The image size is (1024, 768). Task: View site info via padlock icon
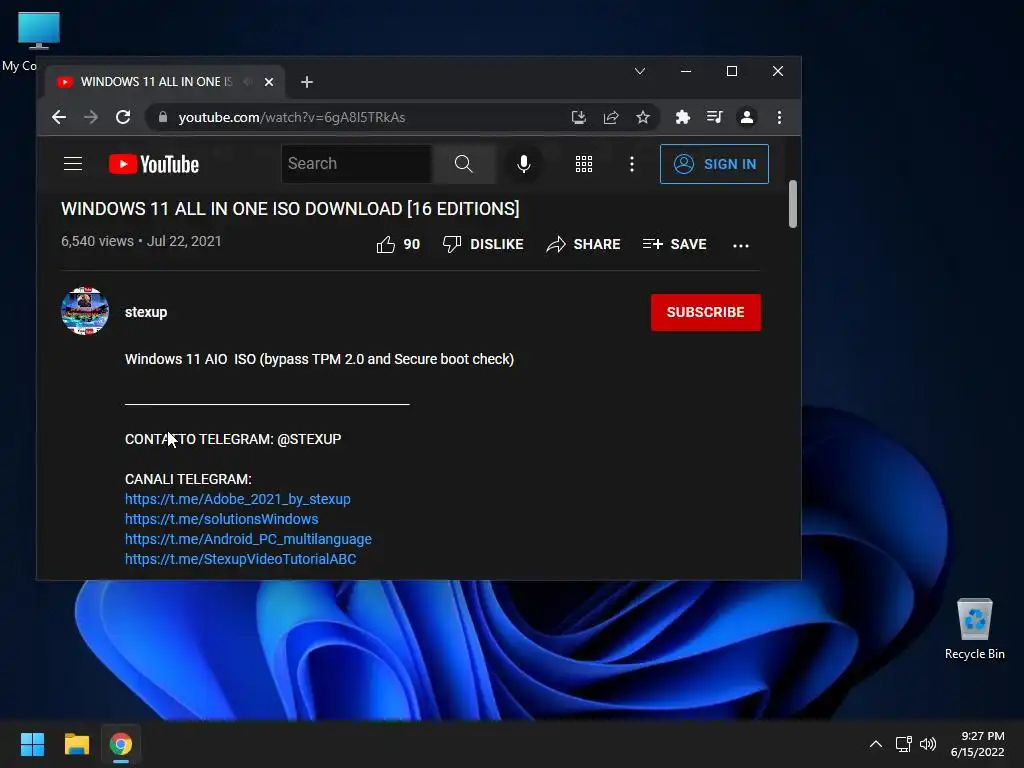[163, 117]
